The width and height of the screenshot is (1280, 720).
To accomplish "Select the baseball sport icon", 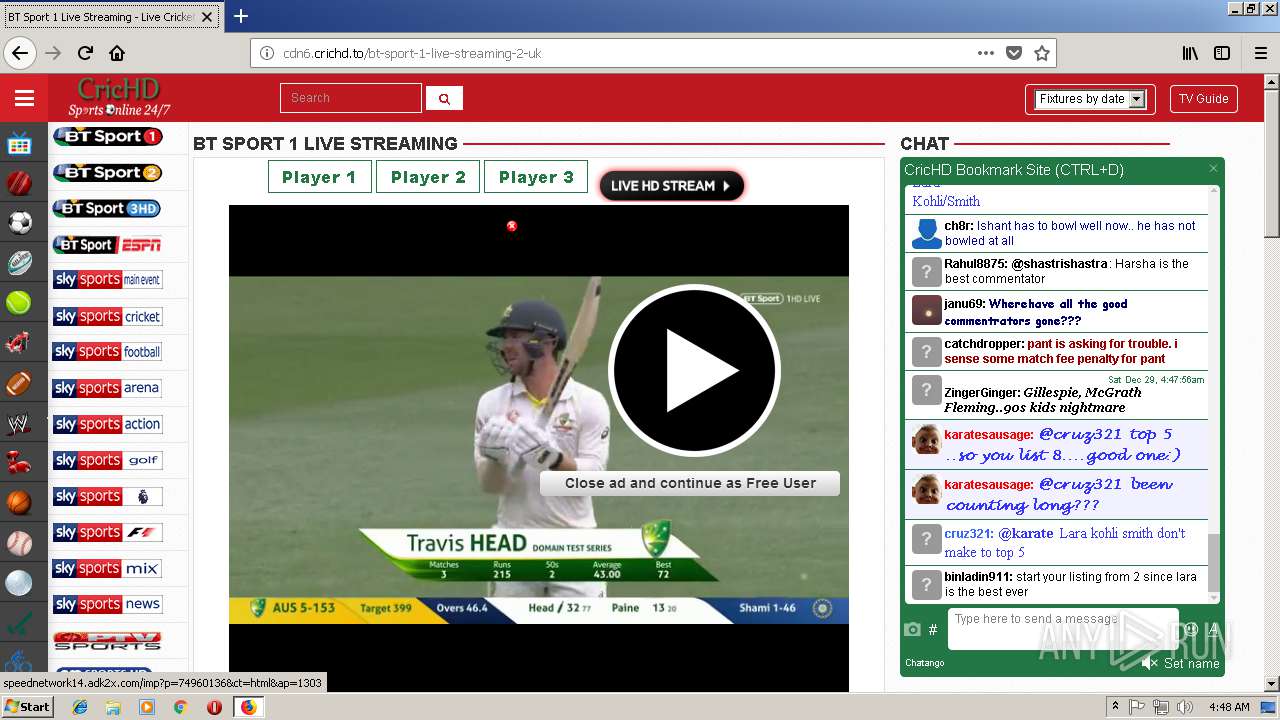I will click(x=19, y=543).
